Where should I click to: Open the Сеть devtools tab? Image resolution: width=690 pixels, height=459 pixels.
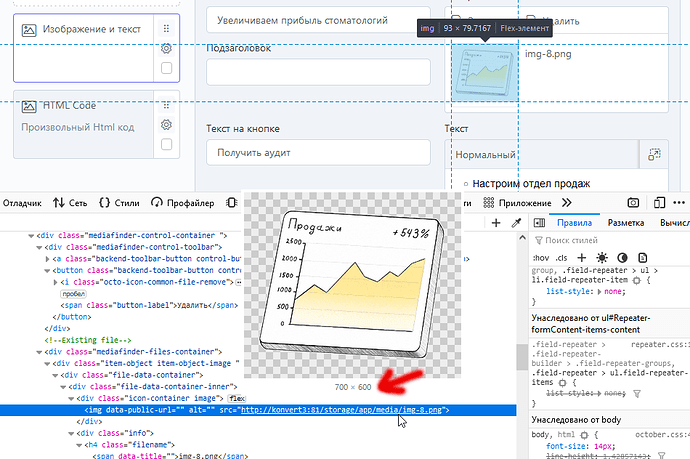tap(70, 203)
